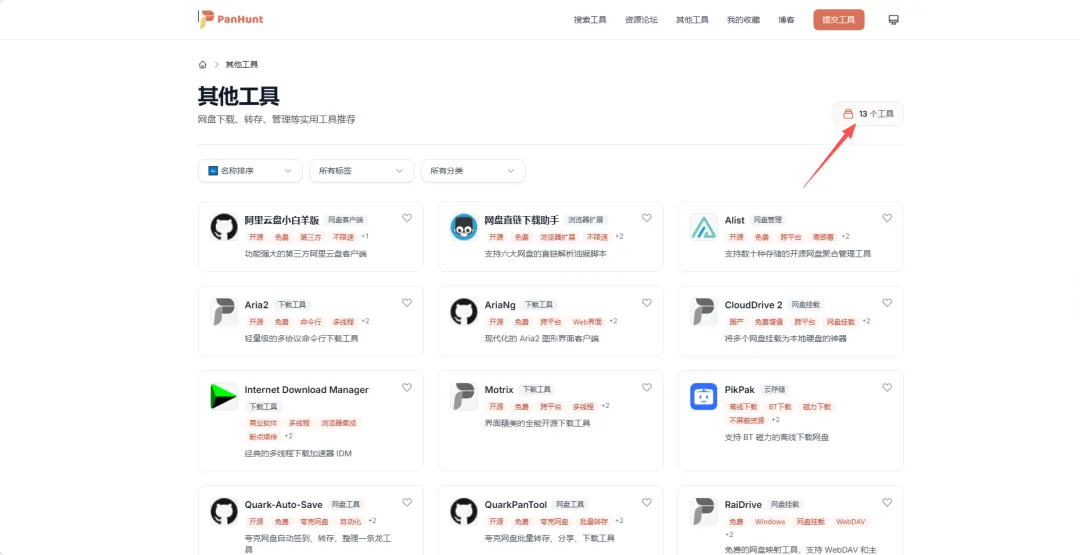The image size is (1080, 555).
Task: Click the PanHunt logo
Action: [x=231, y=19]
